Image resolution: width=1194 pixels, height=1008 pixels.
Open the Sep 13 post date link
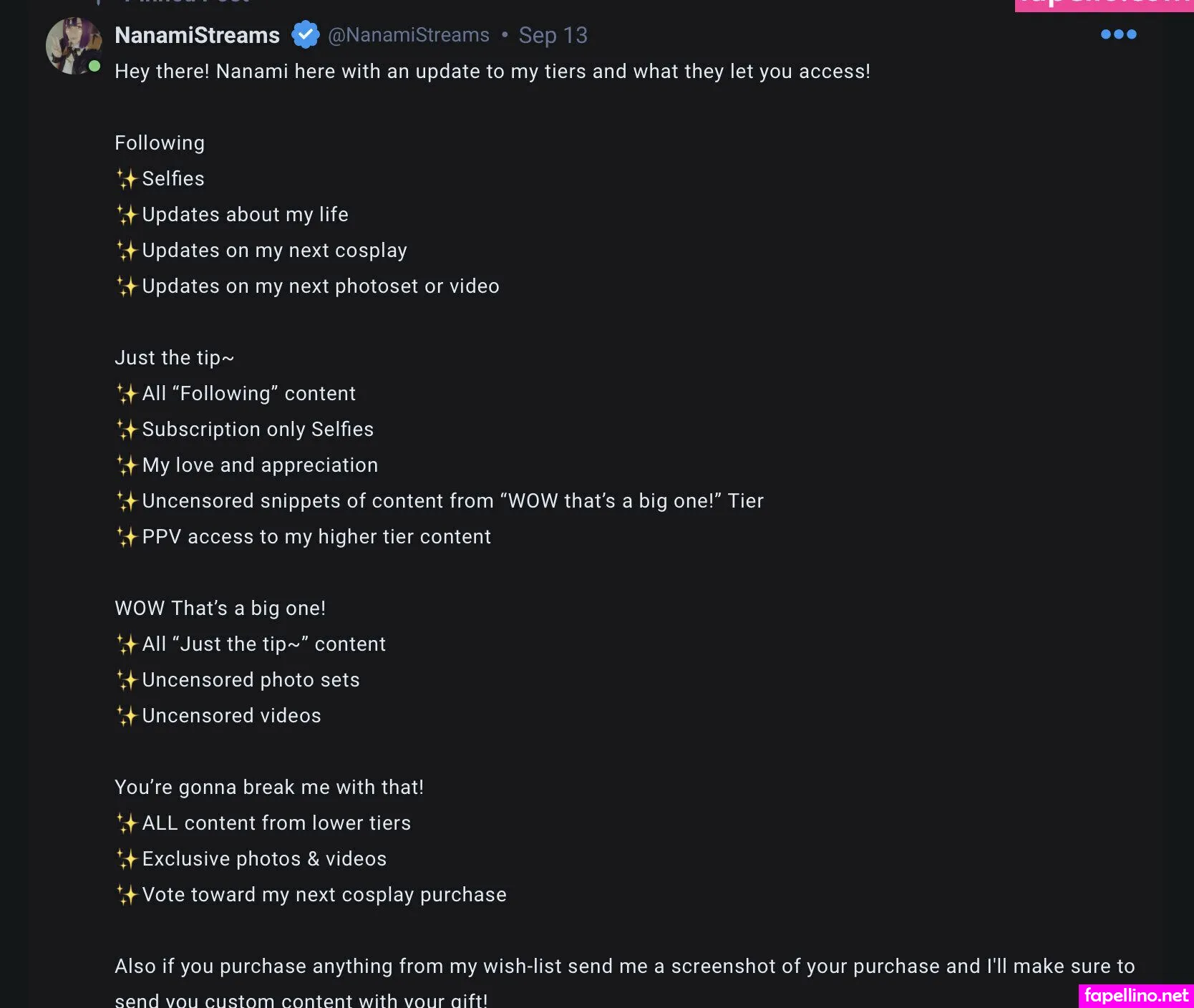click(553, 35)
